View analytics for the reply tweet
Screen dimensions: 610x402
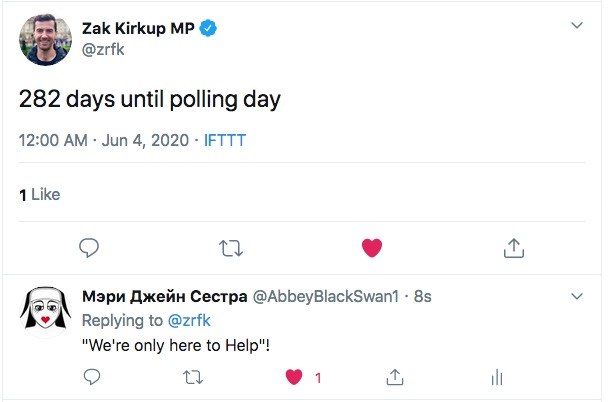(x=497, y=378)
